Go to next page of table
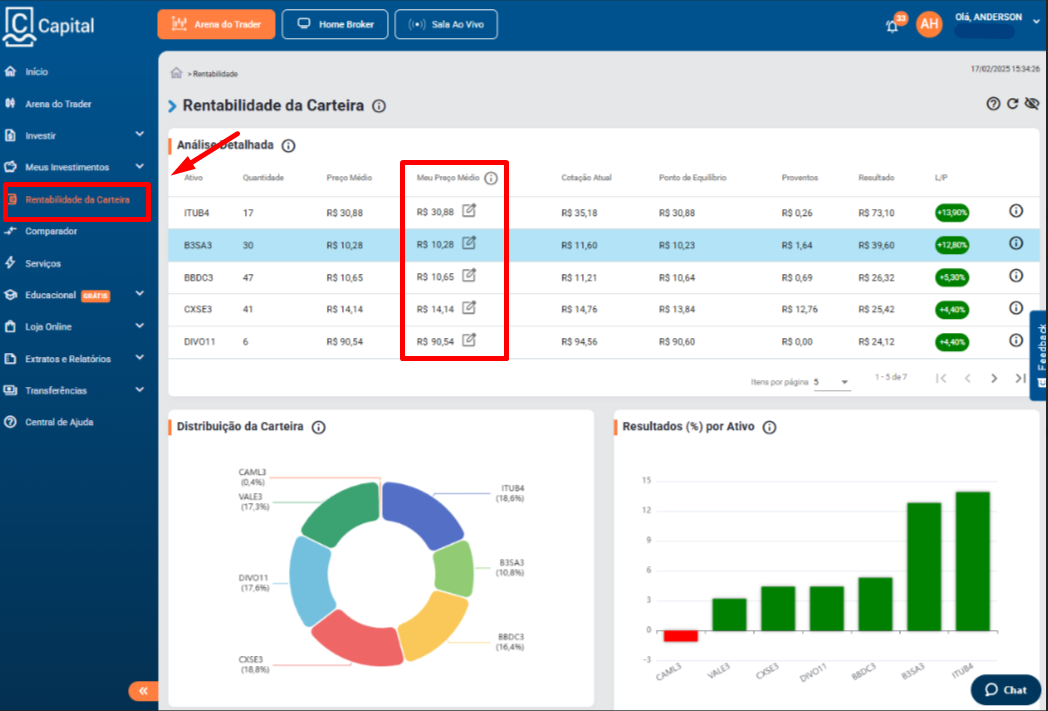This screenshot has width=1048, height=711. click(x=994, y=378)
